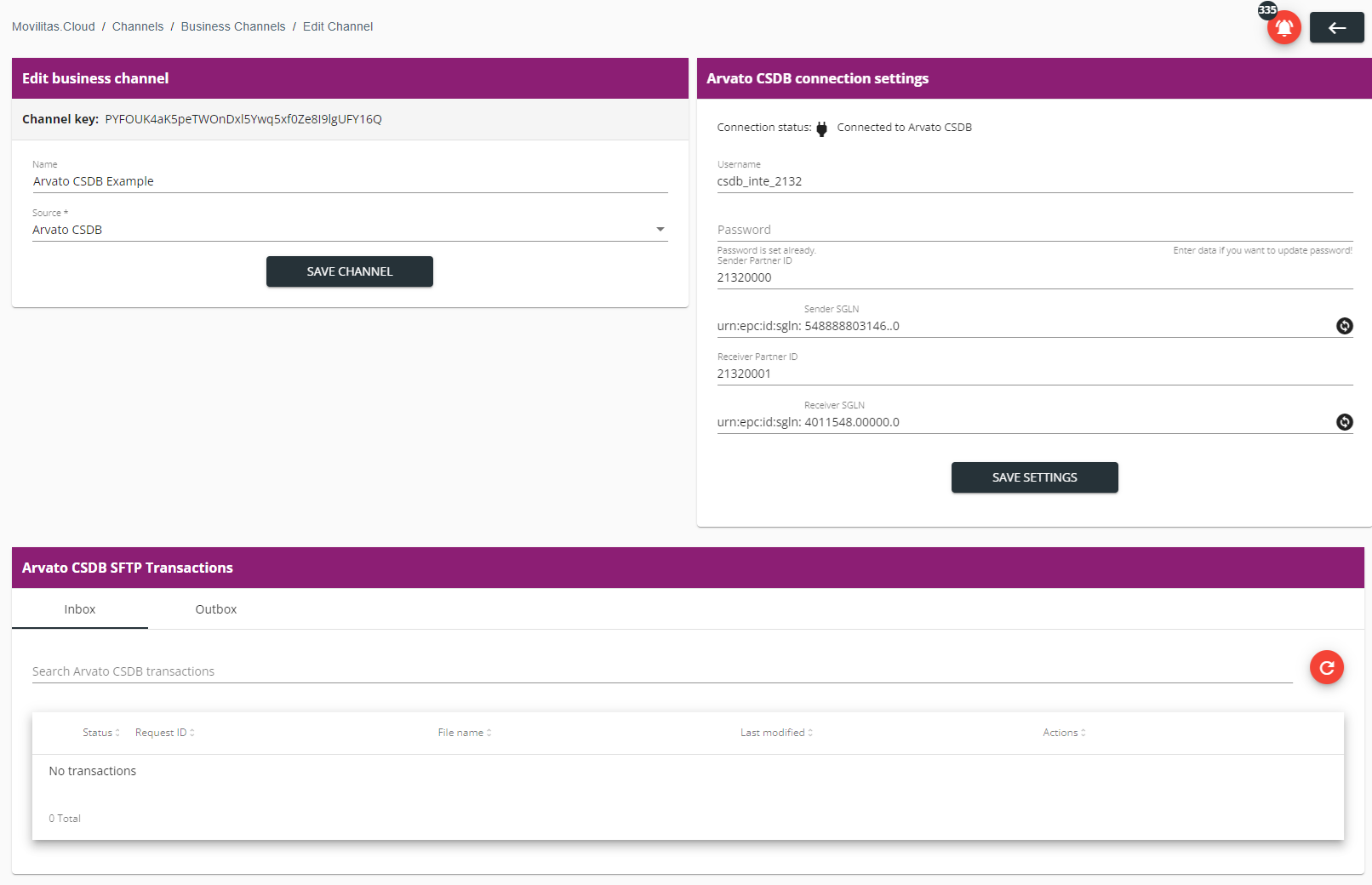Click the 'Enter data if you want to update password!' hint

(x=1262, y=250)
